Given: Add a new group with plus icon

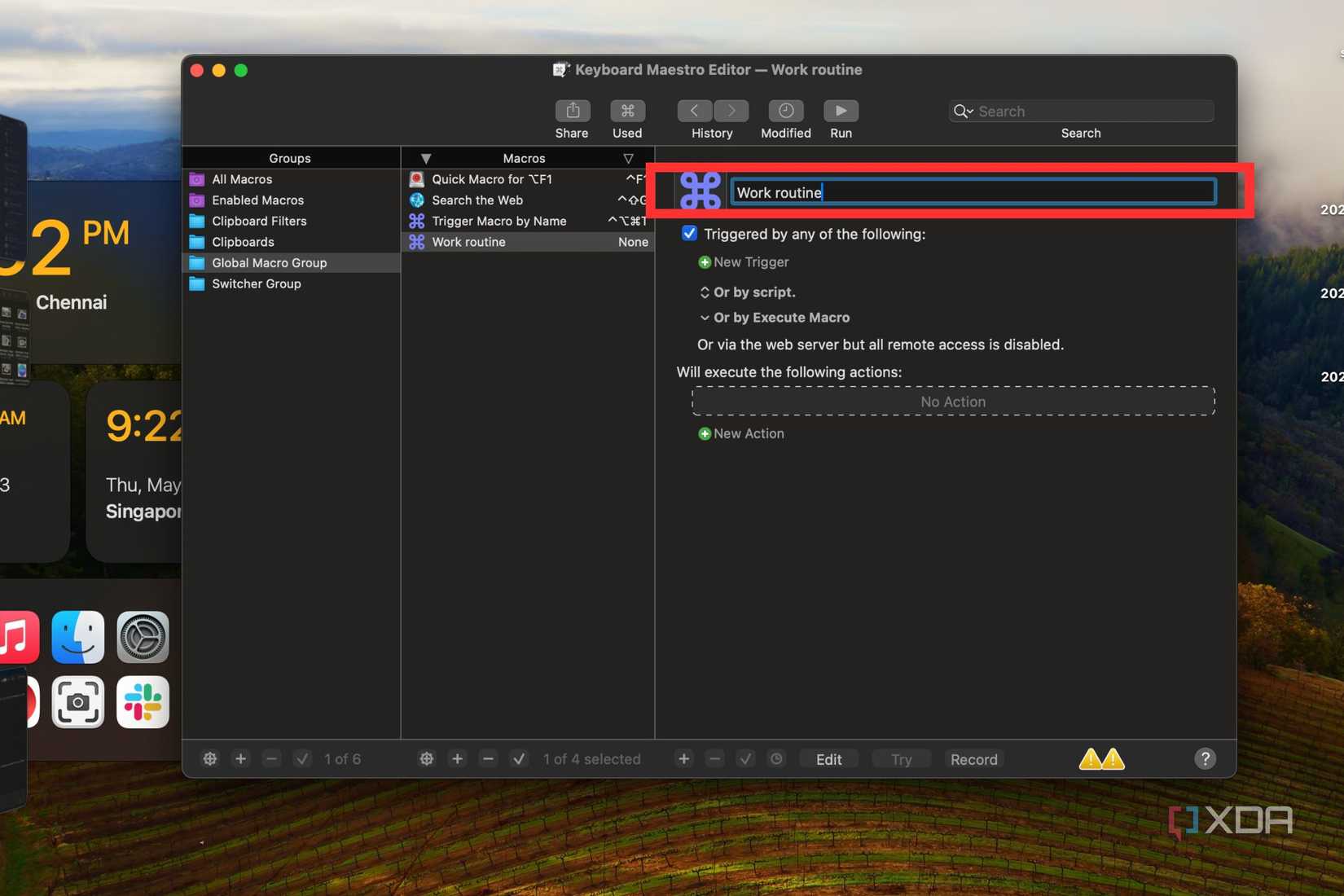Looking at the screenshot, I should [240, 758].
